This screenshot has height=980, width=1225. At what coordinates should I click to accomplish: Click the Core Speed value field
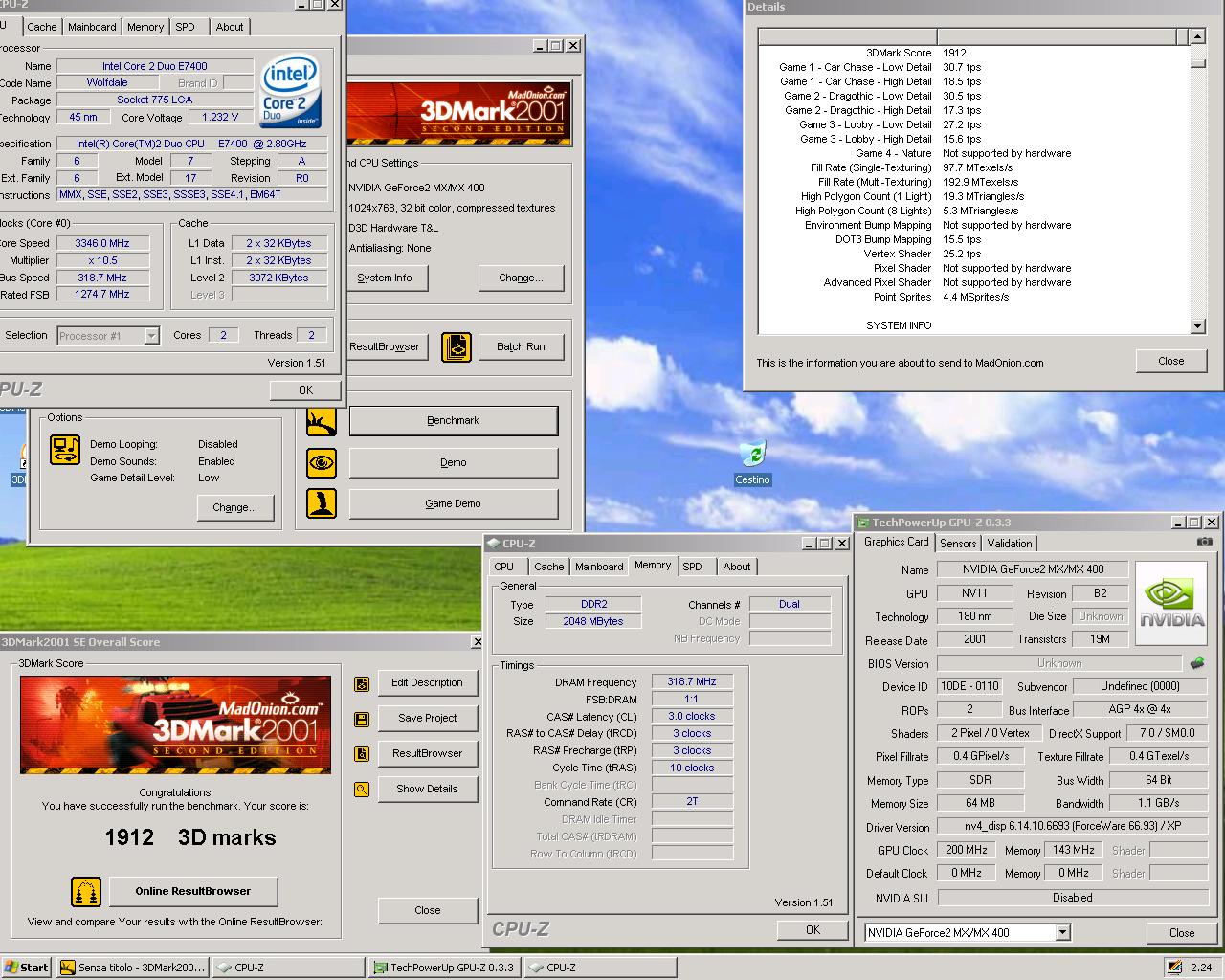102,244
